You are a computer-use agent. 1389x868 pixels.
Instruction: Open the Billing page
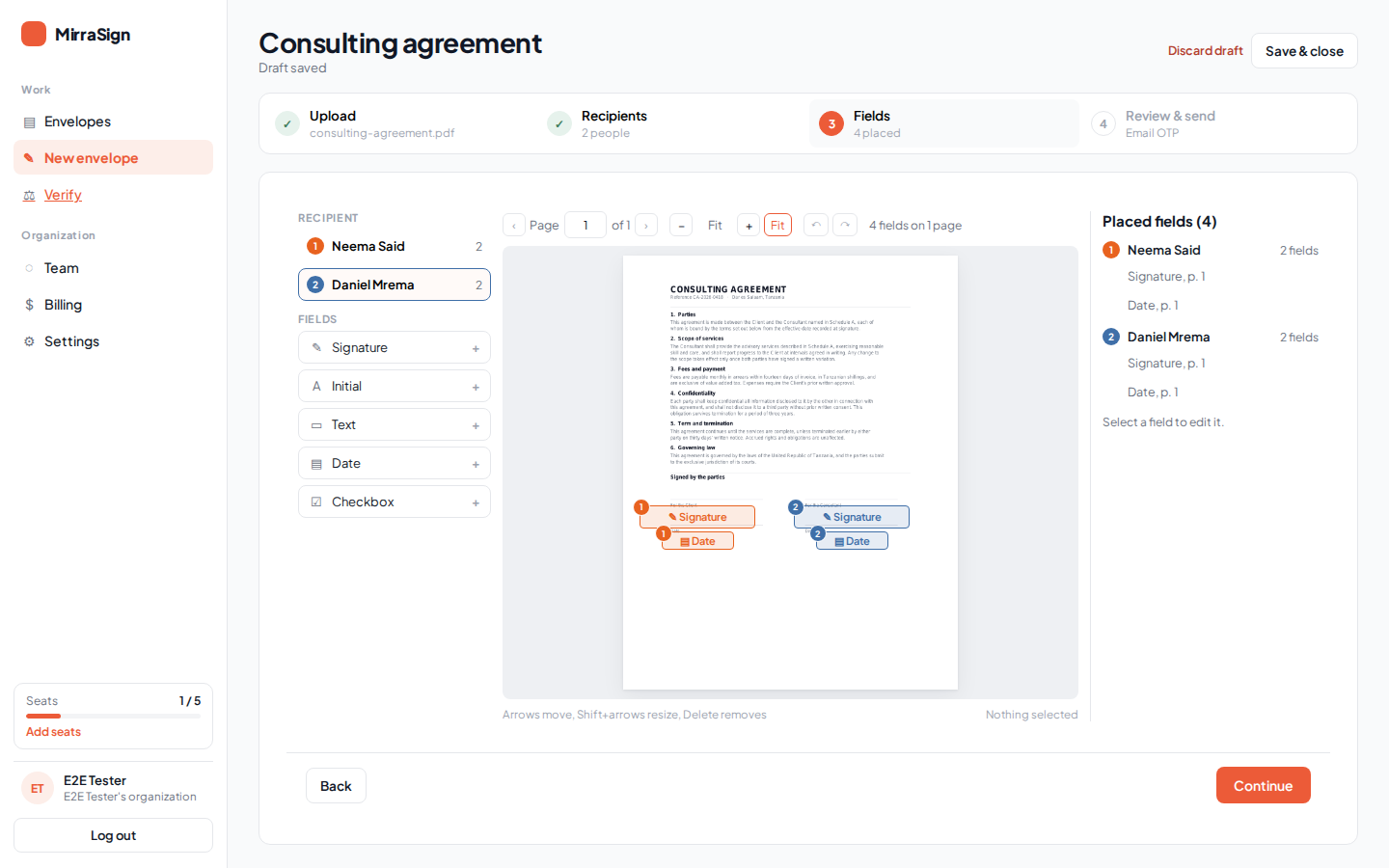coord(113,305)
